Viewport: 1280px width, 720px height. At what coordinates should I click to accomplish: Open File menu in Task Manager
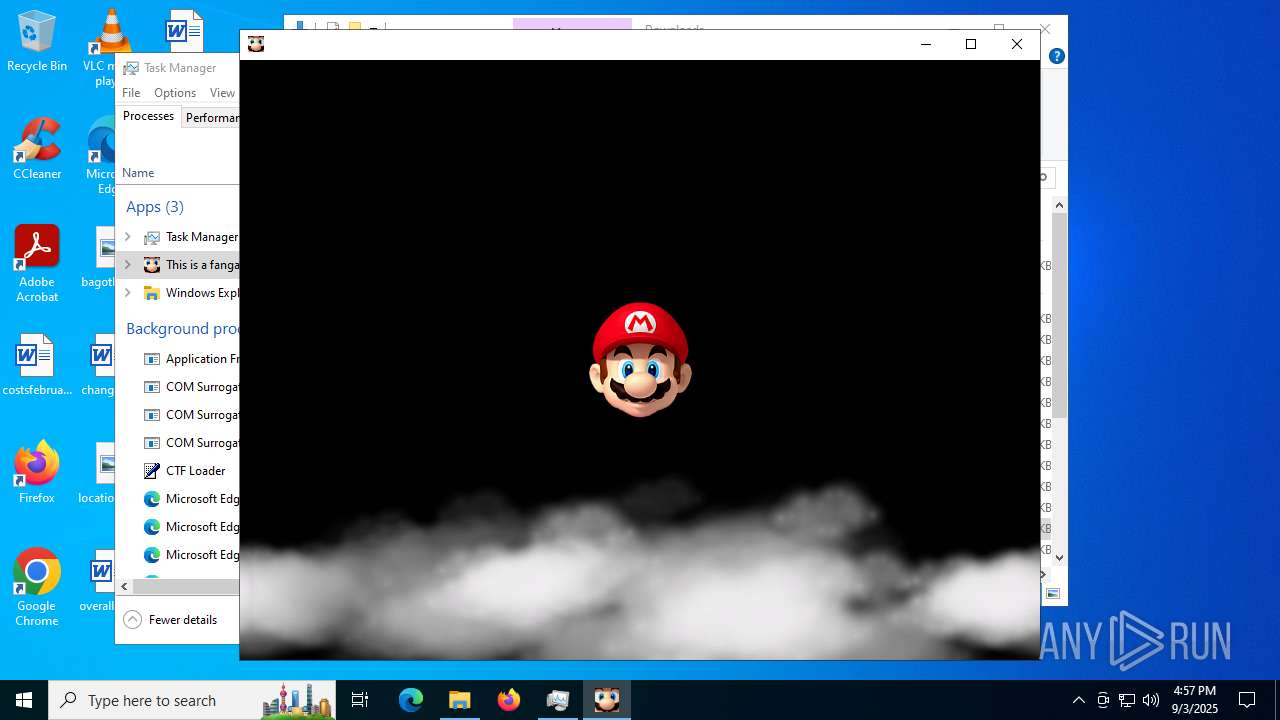point(131,93)
